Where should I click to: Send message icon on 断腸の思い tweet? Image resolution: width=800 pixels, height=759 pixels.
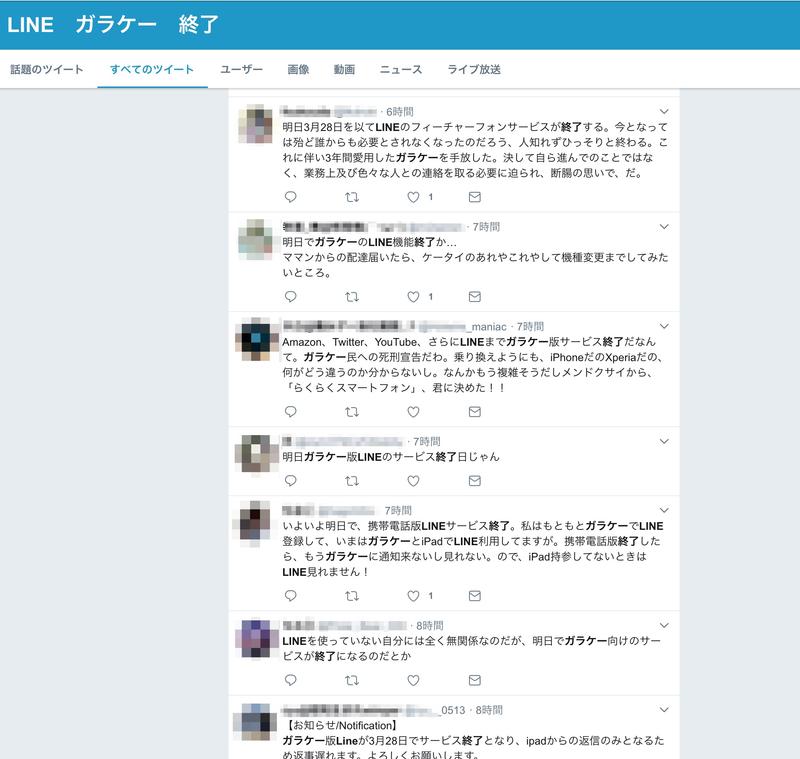(x=474, y=197)
